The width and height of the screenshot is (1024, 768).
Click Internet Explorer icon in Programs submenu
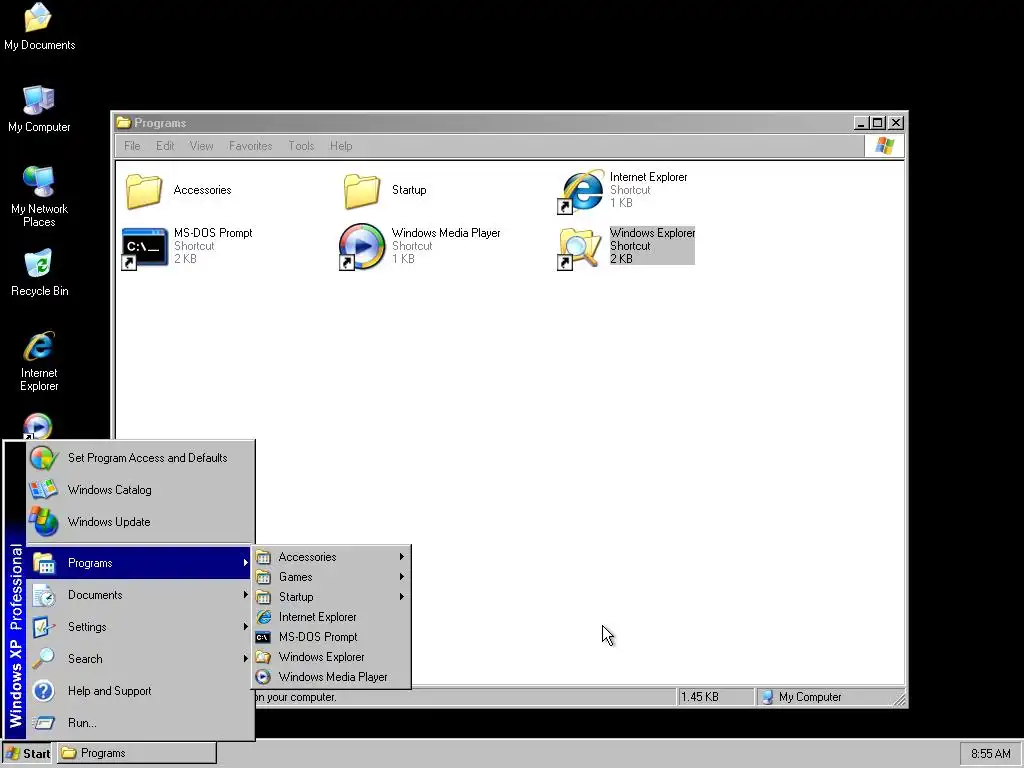click(x=263, y=617)
